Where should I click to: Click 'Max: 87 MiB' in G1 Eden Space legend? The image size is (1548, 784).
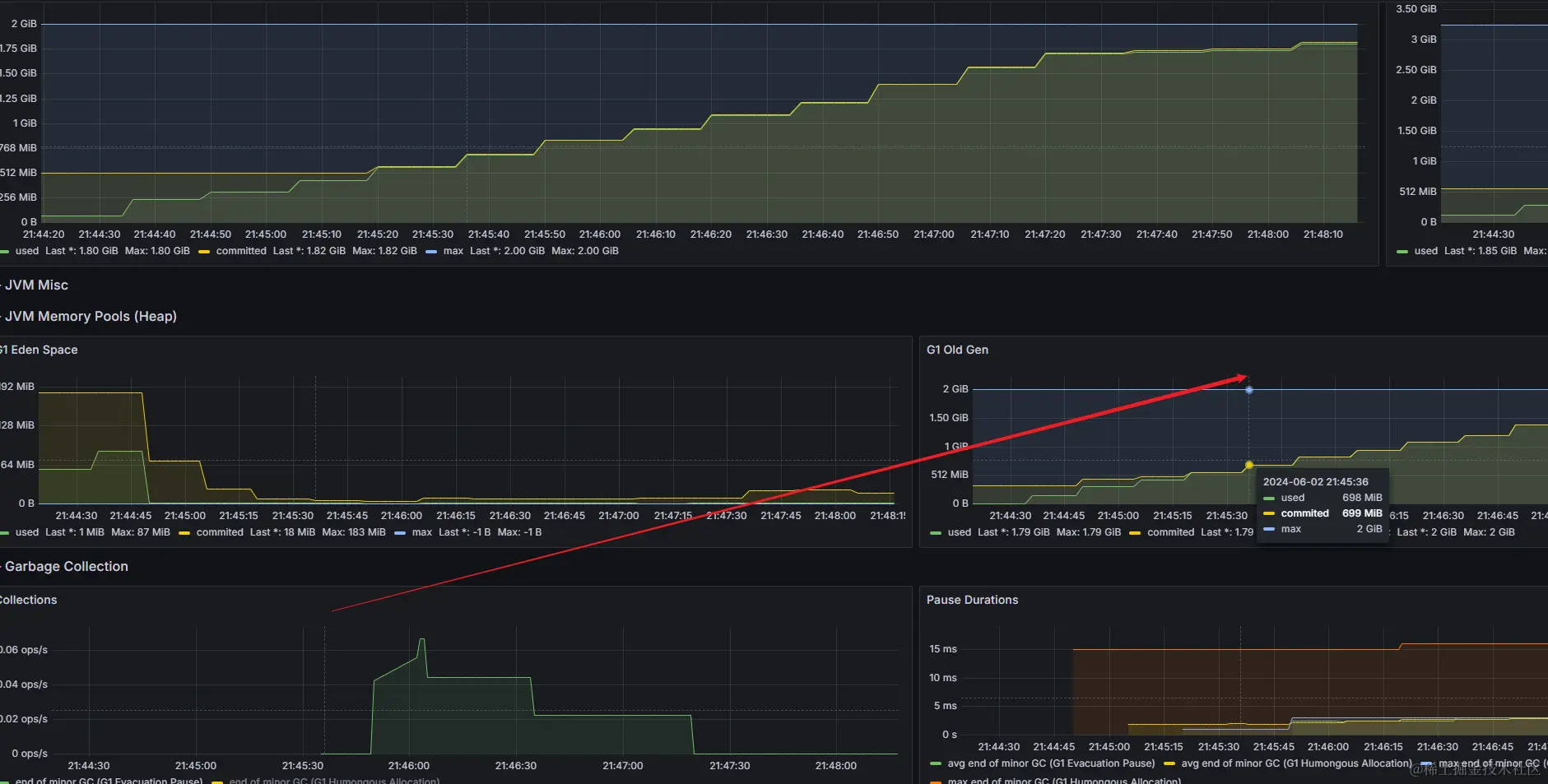coord(141,532)
